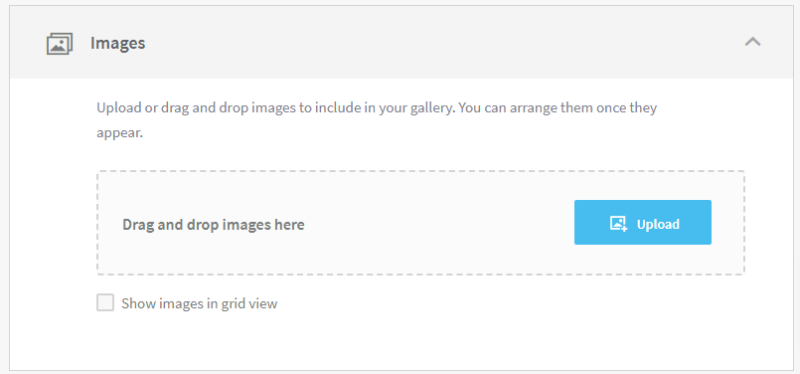This screenshot has height=374, width=800.
Task: Click the stacked pictures icon beside Images
Action: point(60,43)
